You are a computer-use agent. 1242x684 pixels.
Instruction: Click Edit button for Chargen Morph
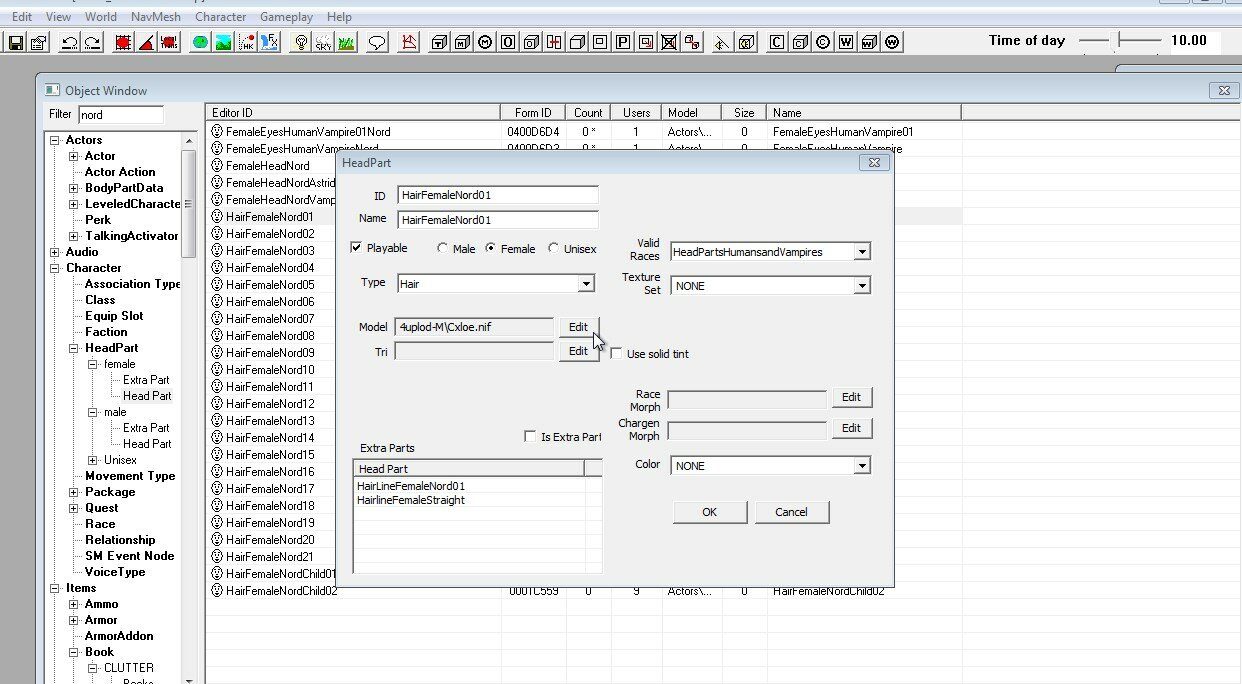tap(851, 428)
